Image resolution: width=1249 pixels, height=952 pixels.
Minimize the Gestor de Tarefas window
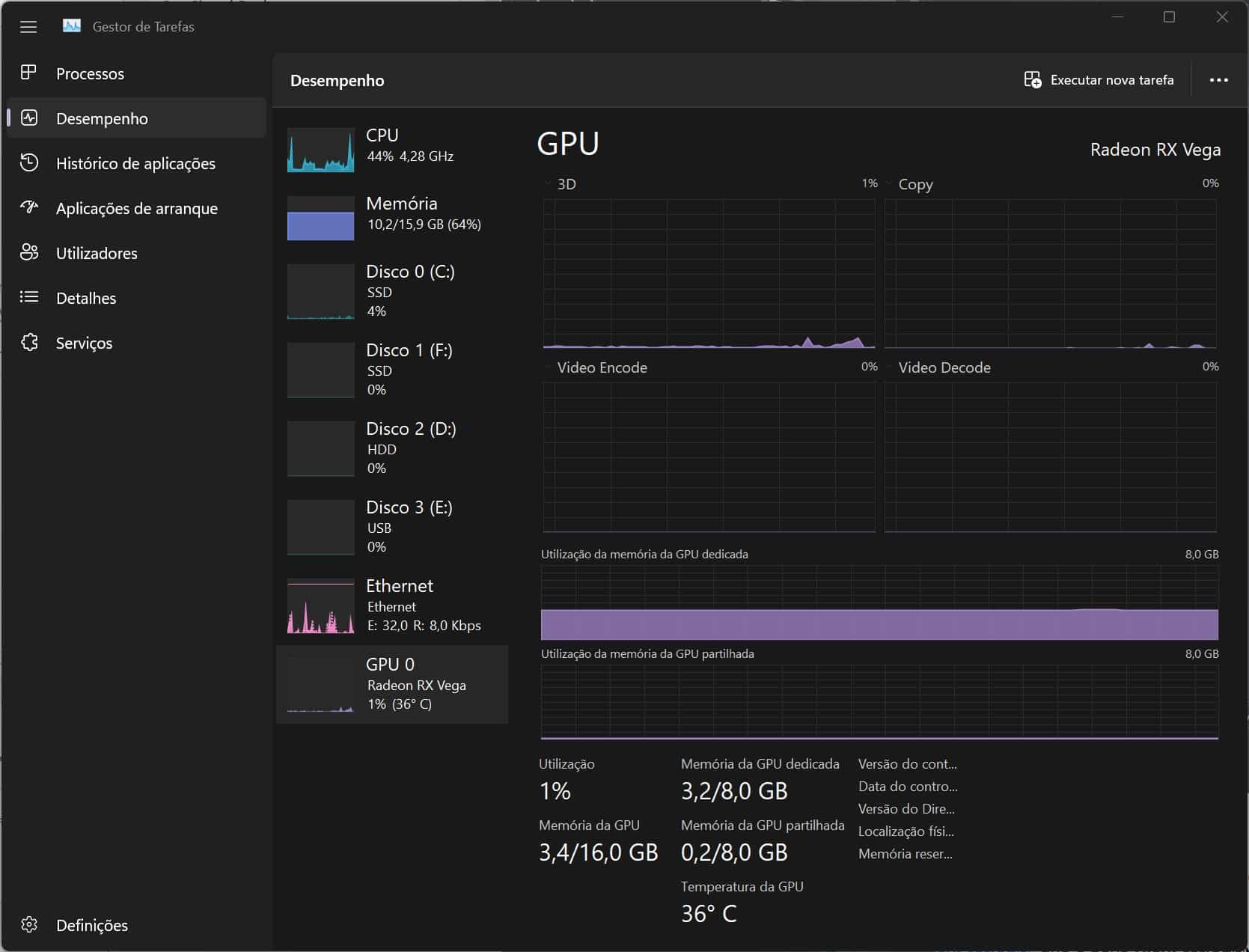pos(1117,17)
